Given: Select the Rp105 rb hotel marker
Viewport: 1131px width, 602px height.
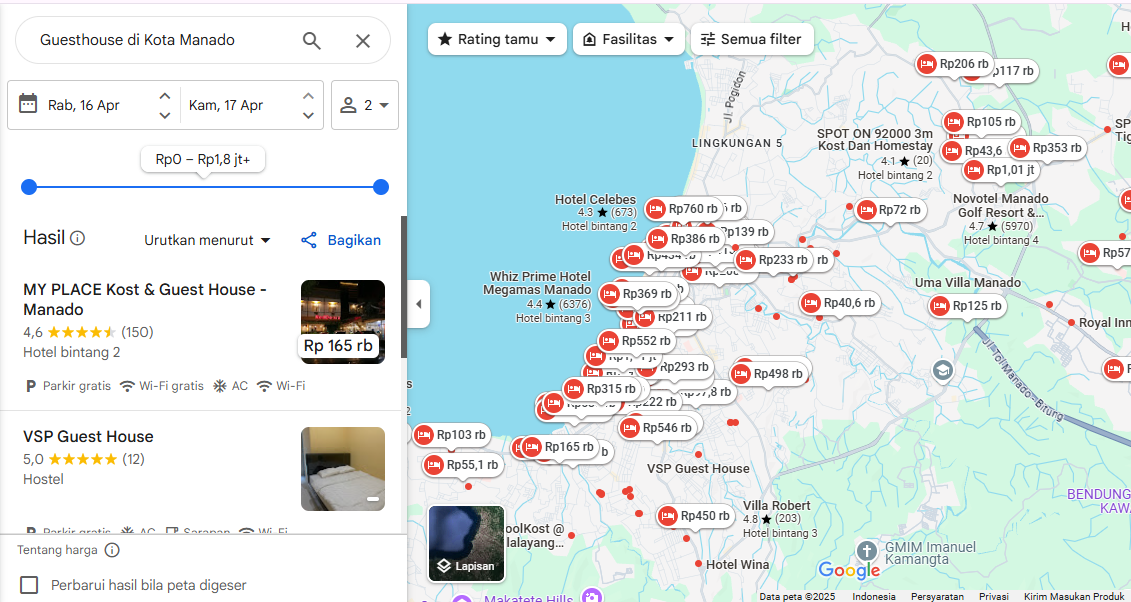Looking at the screenshot, I should tap(981, 123).
